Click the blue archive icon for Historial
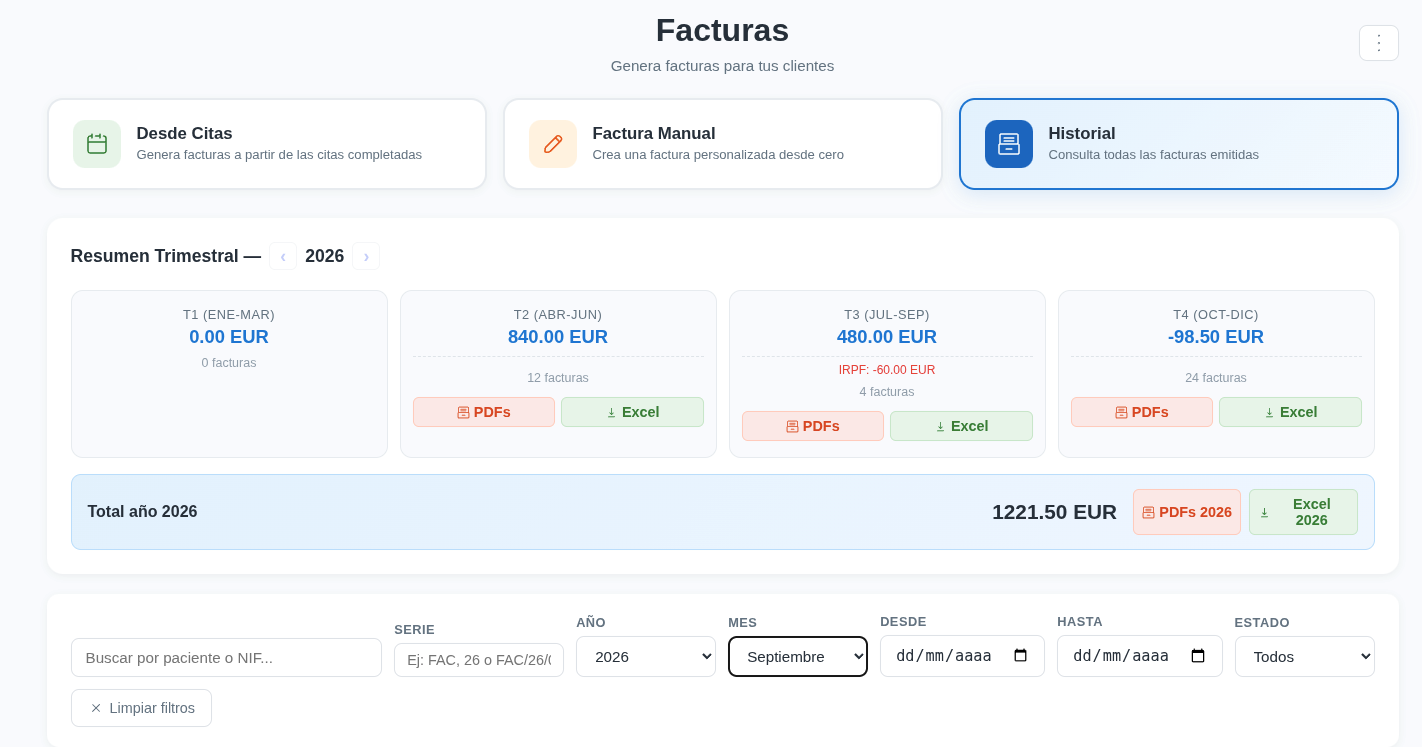The height and width of the screenshot is (747, 1422). point(1009,144)
